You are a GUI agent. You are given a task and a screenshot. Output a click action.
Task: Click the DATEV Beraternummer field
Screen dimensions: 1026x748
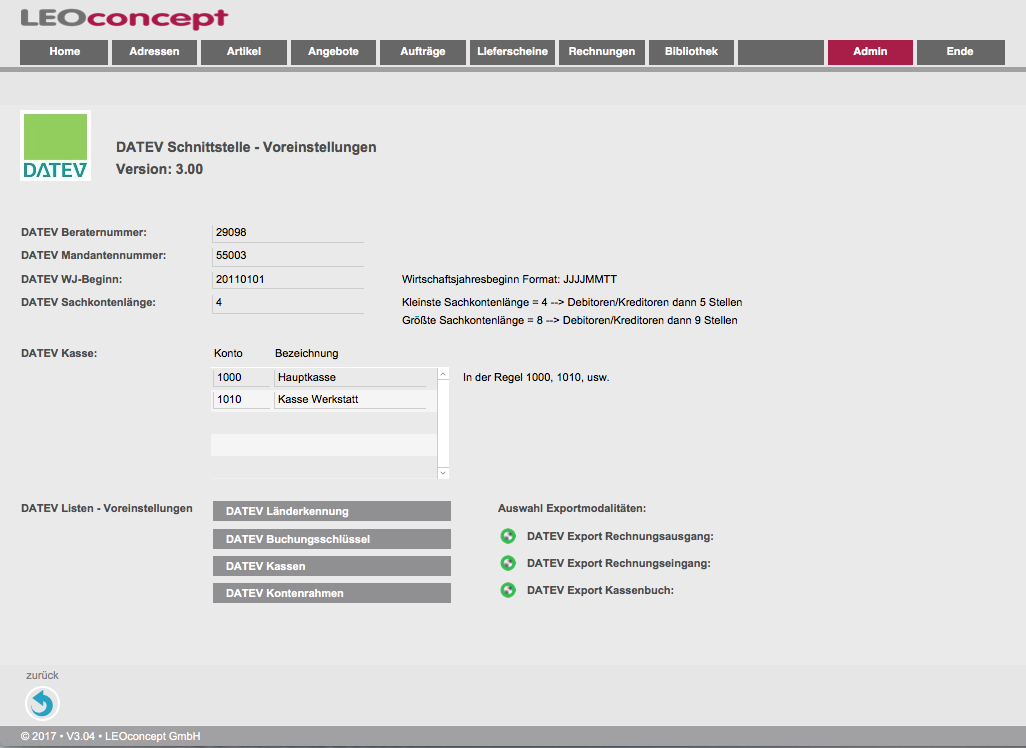[x=288, y=233]
